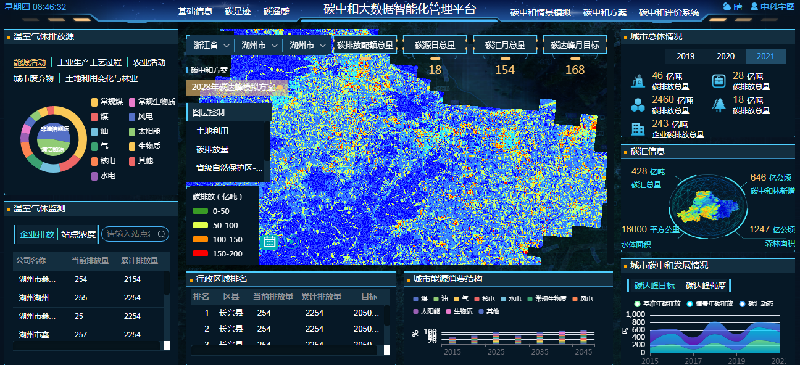This screenshot has height=365, width=800.
Task: Toggle the purple 水电 legend item
Action: (104, 176)
